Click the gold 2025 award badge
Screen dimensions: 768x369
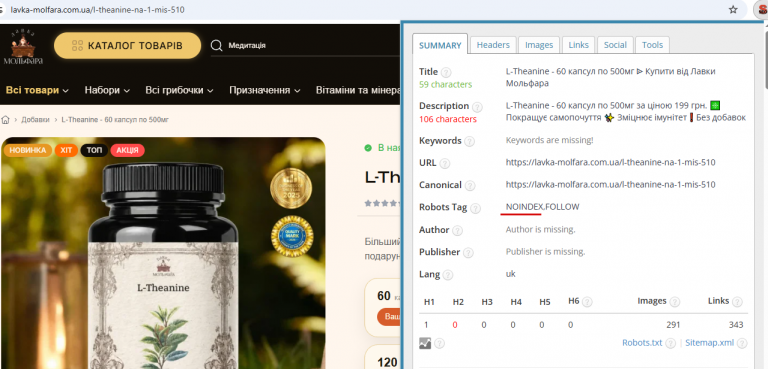click(291, 188)
